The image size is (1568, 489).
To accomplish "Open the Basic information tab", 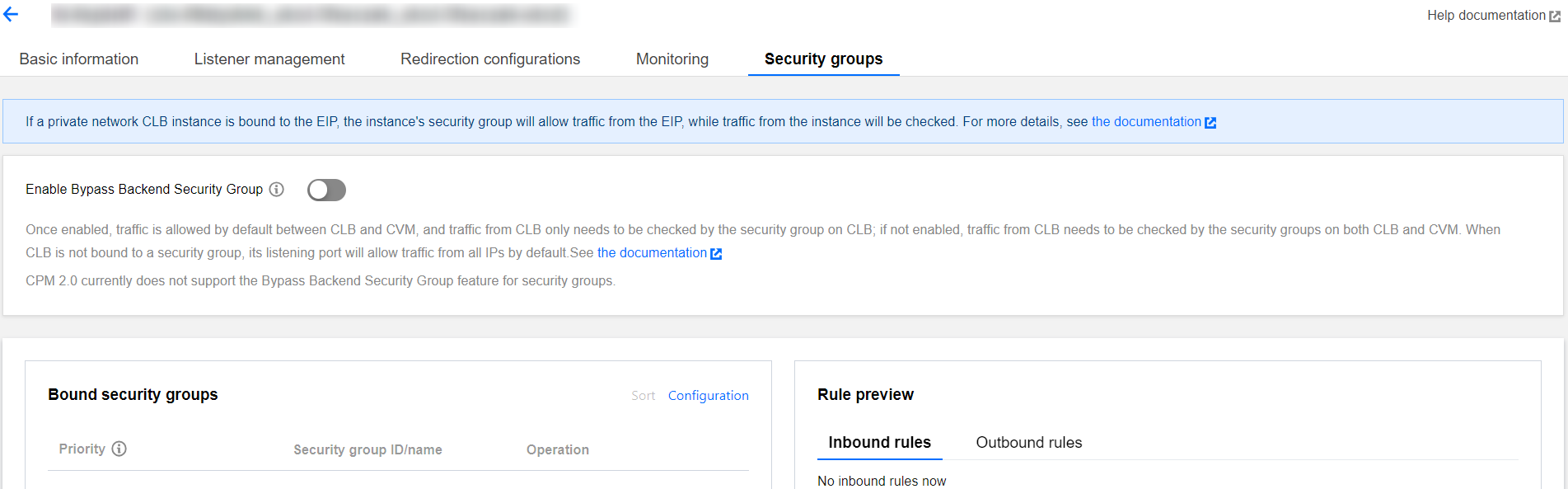I will 79,59.
